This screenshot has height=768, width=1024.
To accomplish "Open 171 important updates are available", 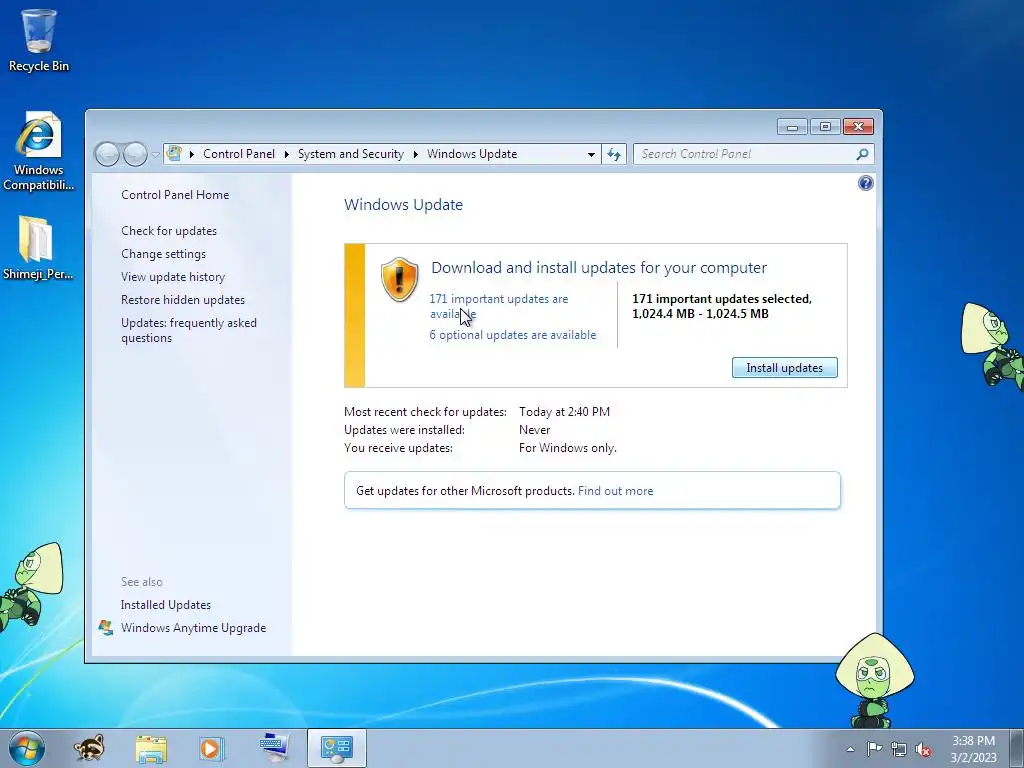I will click(498, 306).
